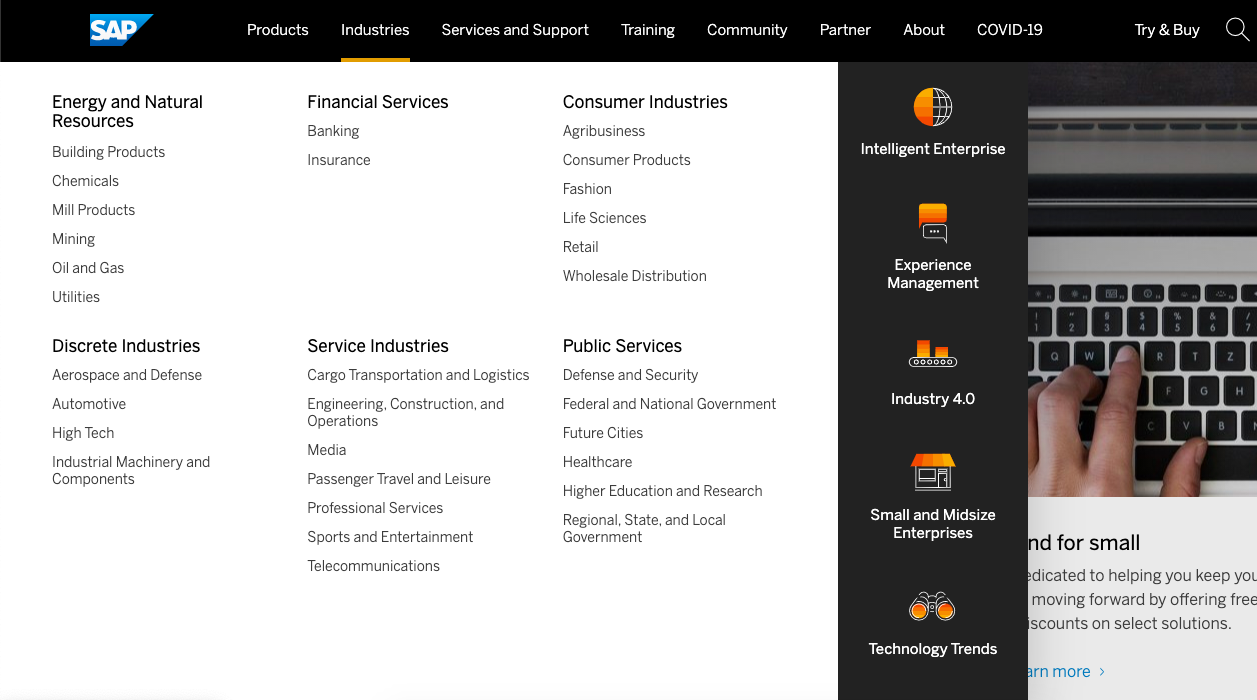Open Engineering, Construction, and Operations
This screenshot has height=700, width=1257.
point(406,412)
